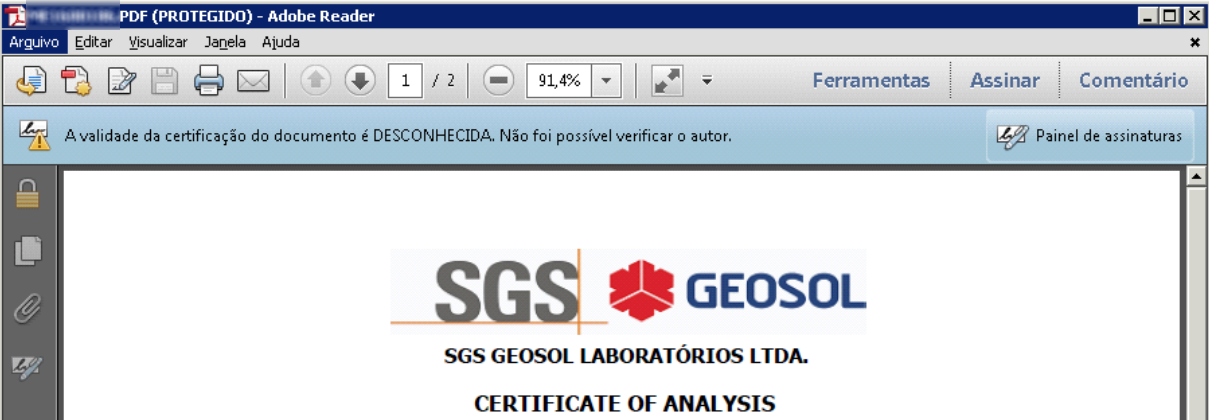
Task: Open attachments paperclip panel
Action: [x=27, y=310]
